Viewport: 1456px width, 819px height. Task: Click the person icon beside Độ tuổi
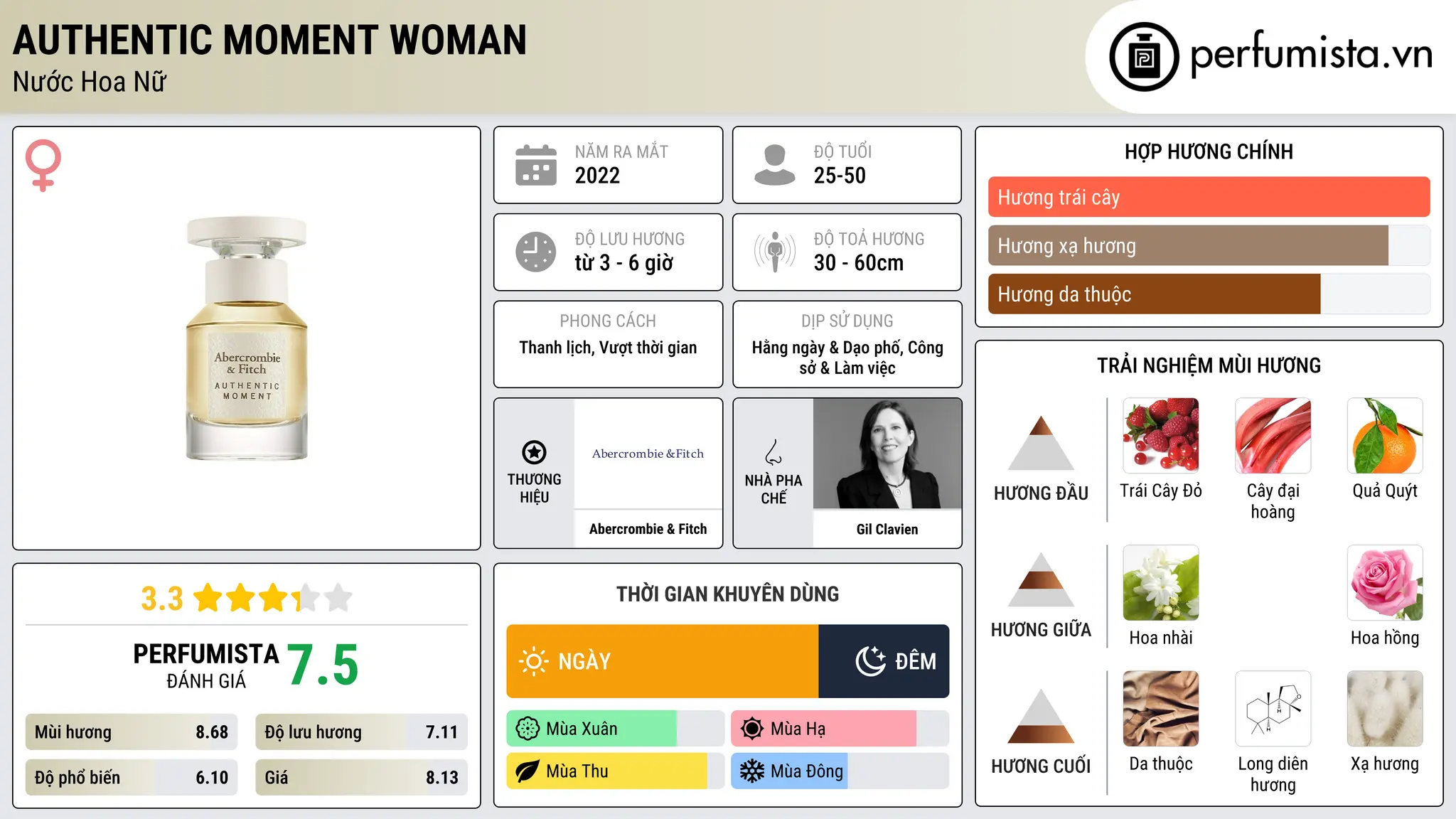775,165
